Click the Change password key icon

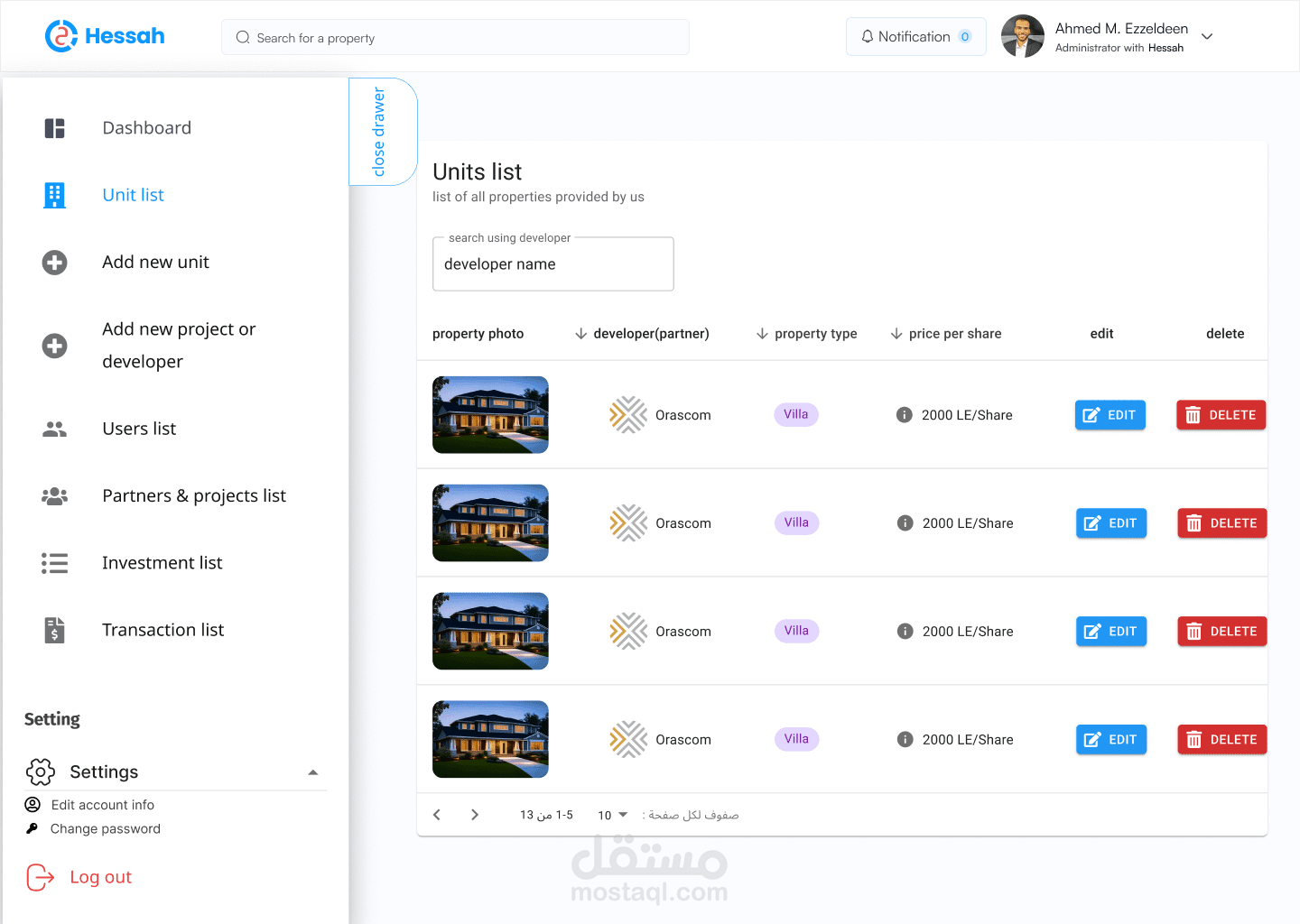pos(32,828)
